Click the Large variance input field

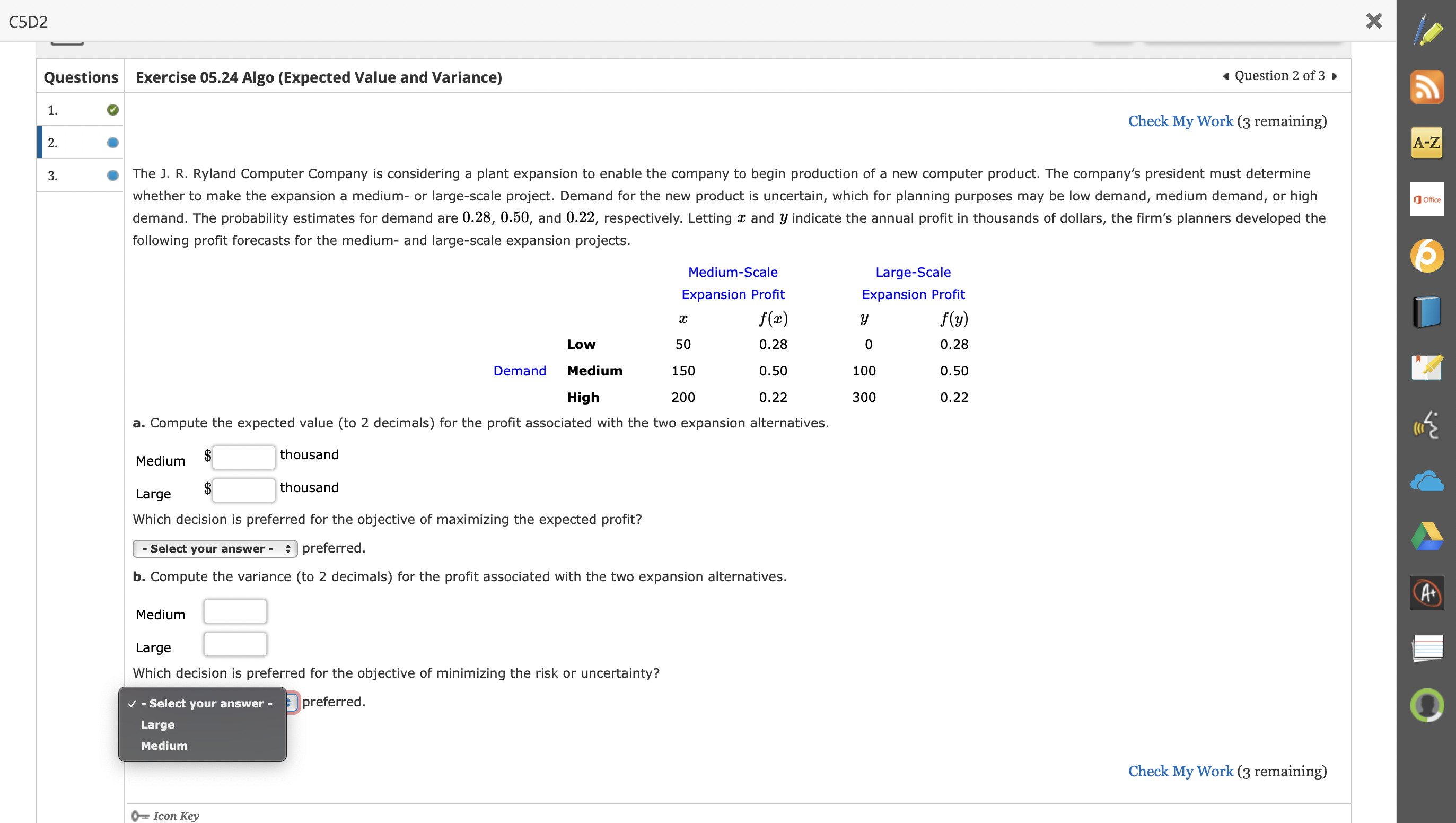pos(235,644)
